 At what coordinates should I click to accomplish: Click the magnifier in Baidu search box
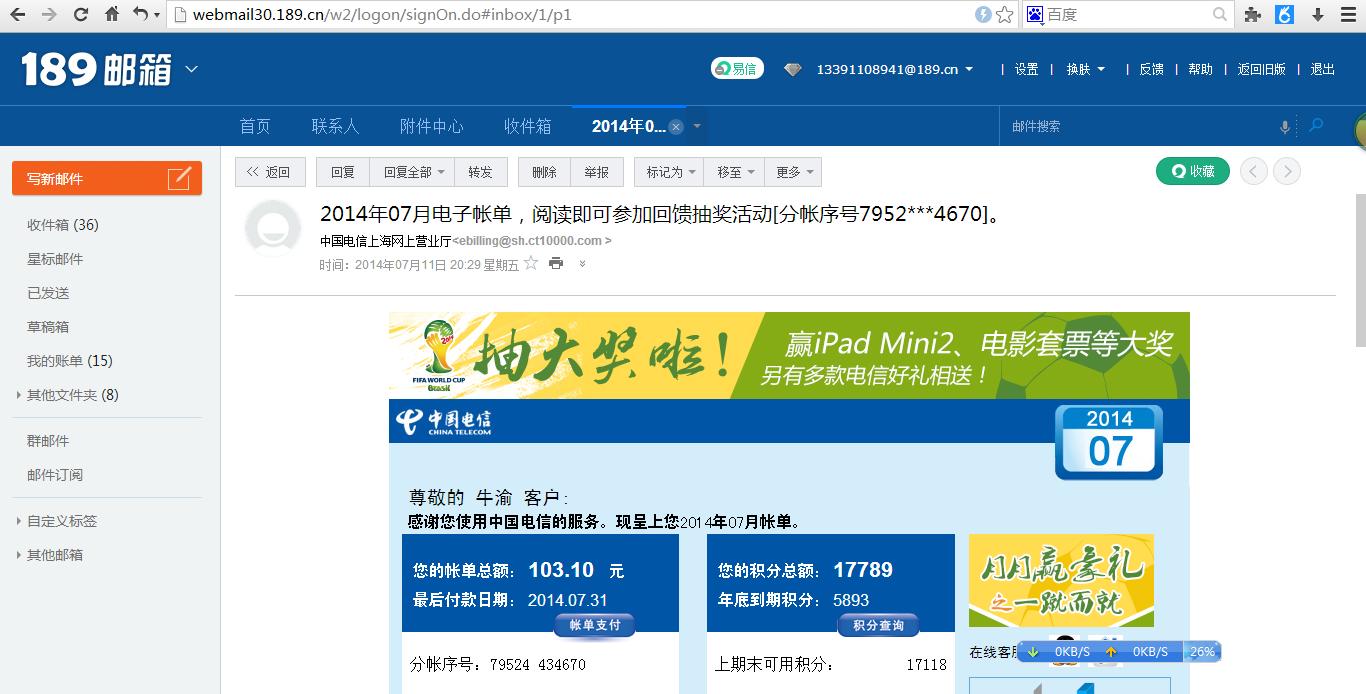pyautogui.click(x=1220, y=15)
